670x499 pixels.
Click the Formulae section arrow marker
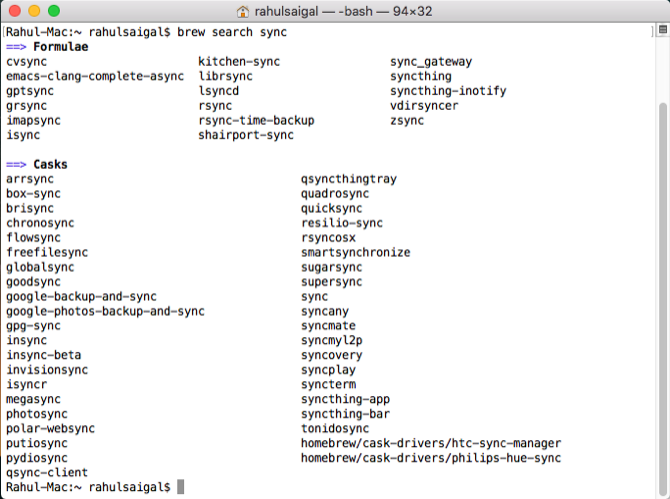(x=15, y=47)
